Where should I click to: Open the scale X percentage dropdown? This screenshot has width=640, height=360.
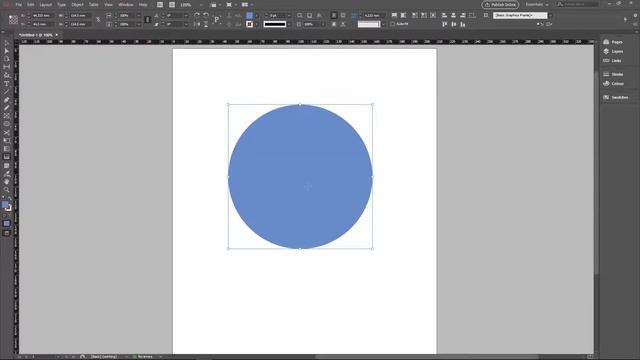click(139, 16)
